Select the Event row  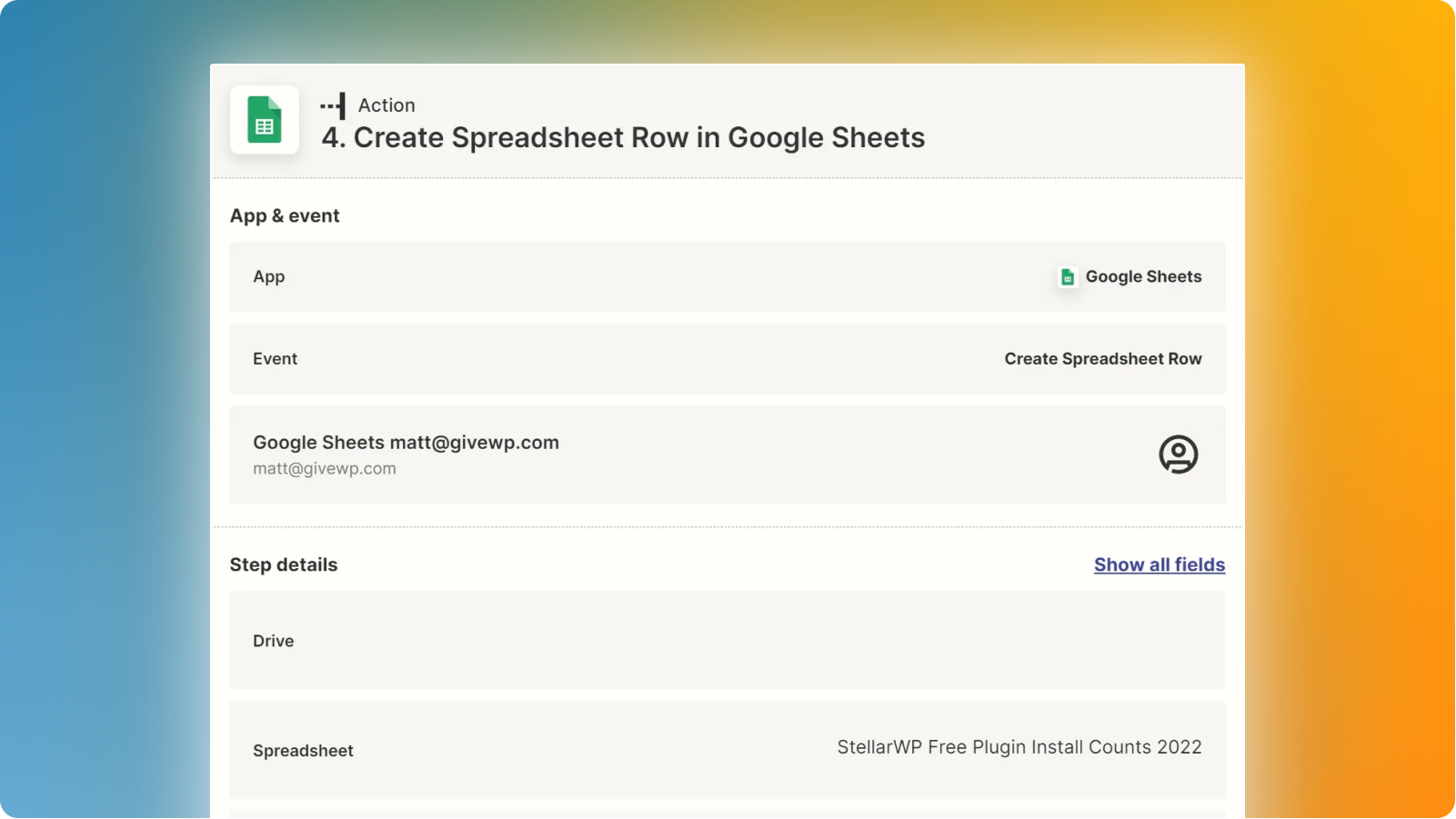728,359
